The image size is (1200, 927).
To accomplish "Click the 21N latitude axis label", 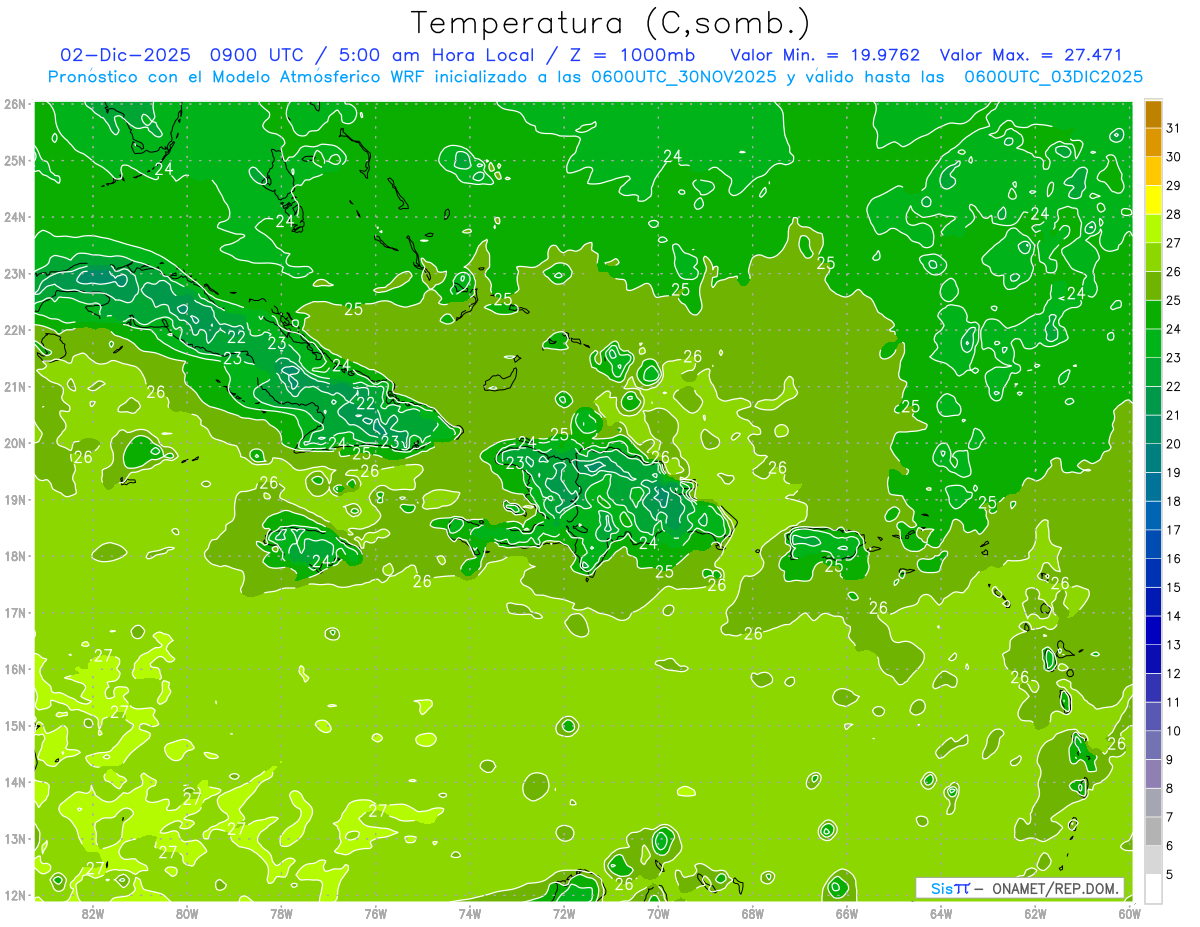I will [x=14, y=386].
